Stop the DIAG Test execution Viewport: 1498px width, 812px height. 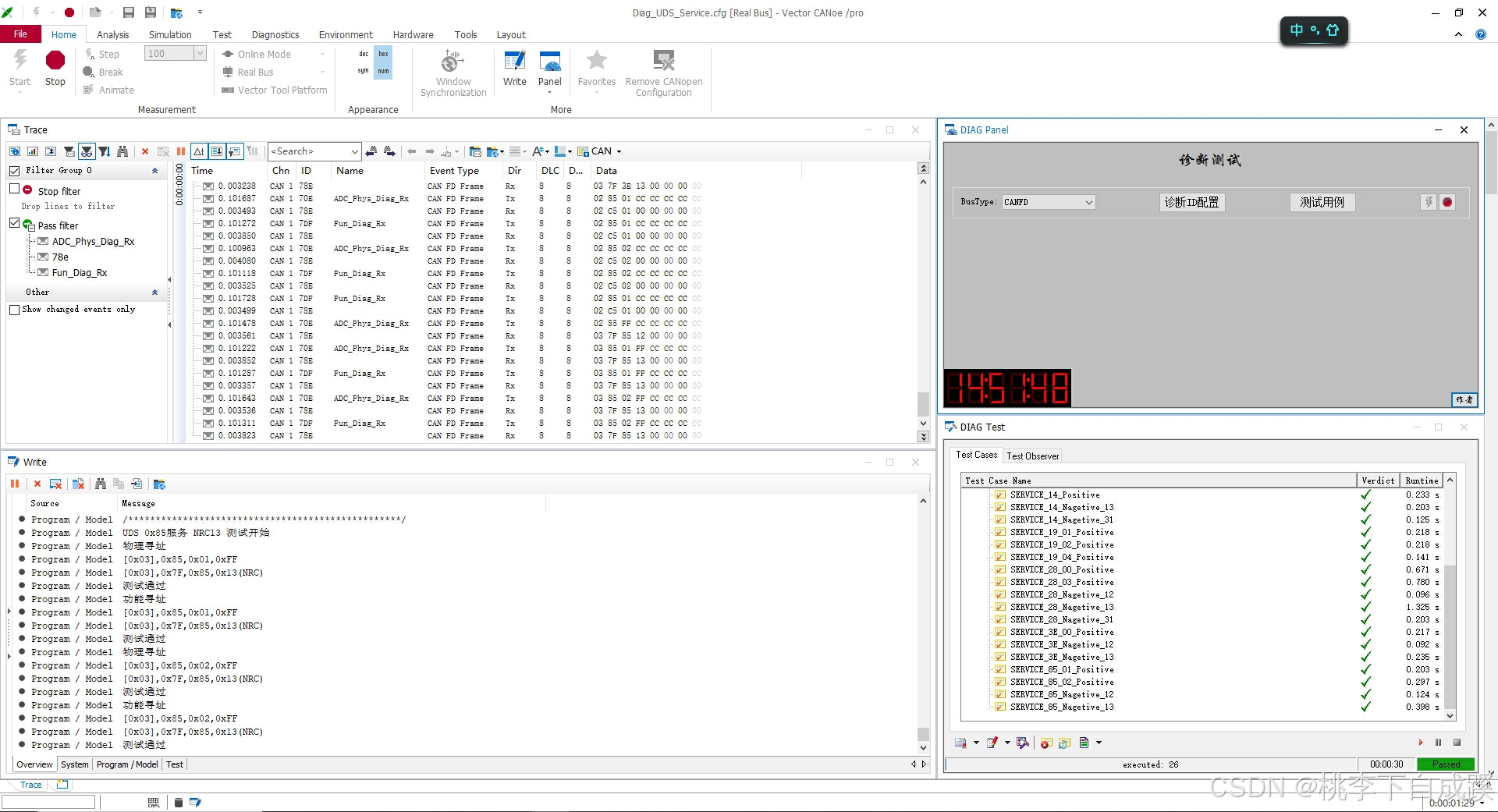coord(1457,743)
